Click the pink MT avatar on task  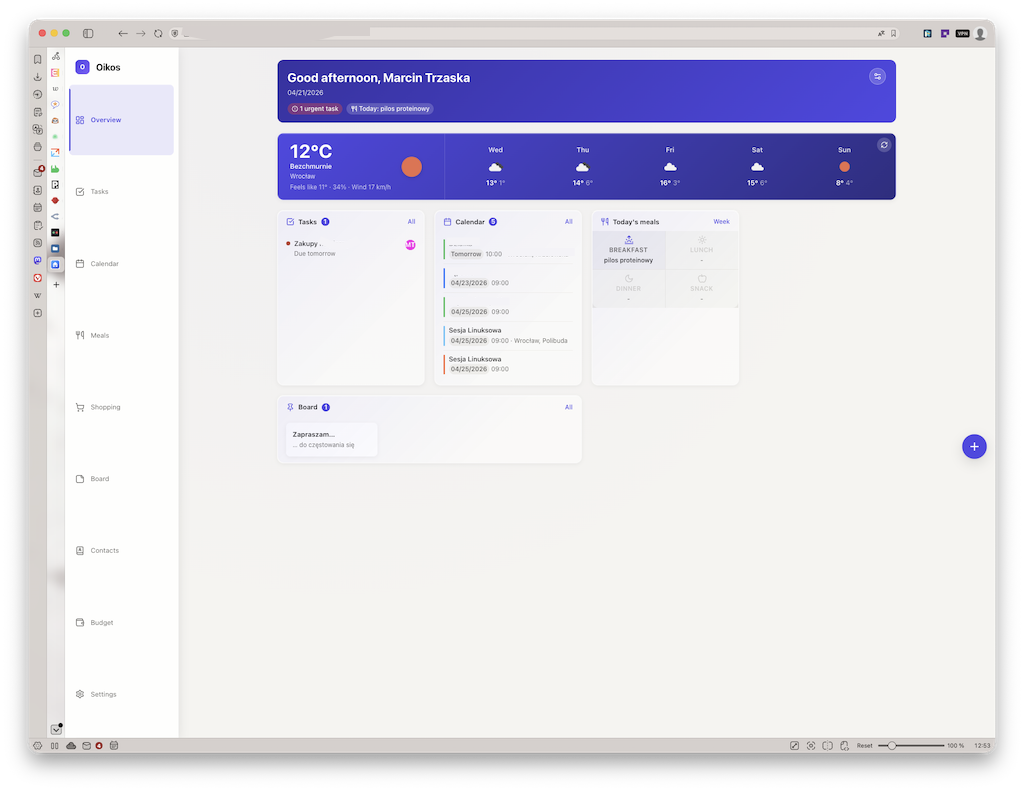point(410,245)
